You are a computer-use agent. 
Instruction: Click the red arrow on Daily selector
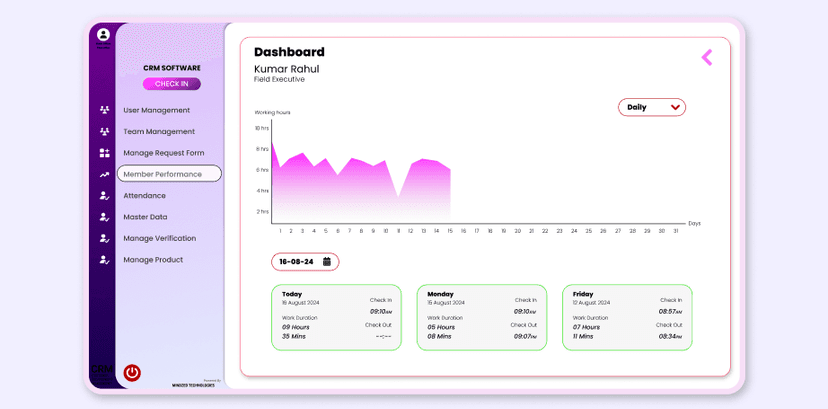(675, 107)
